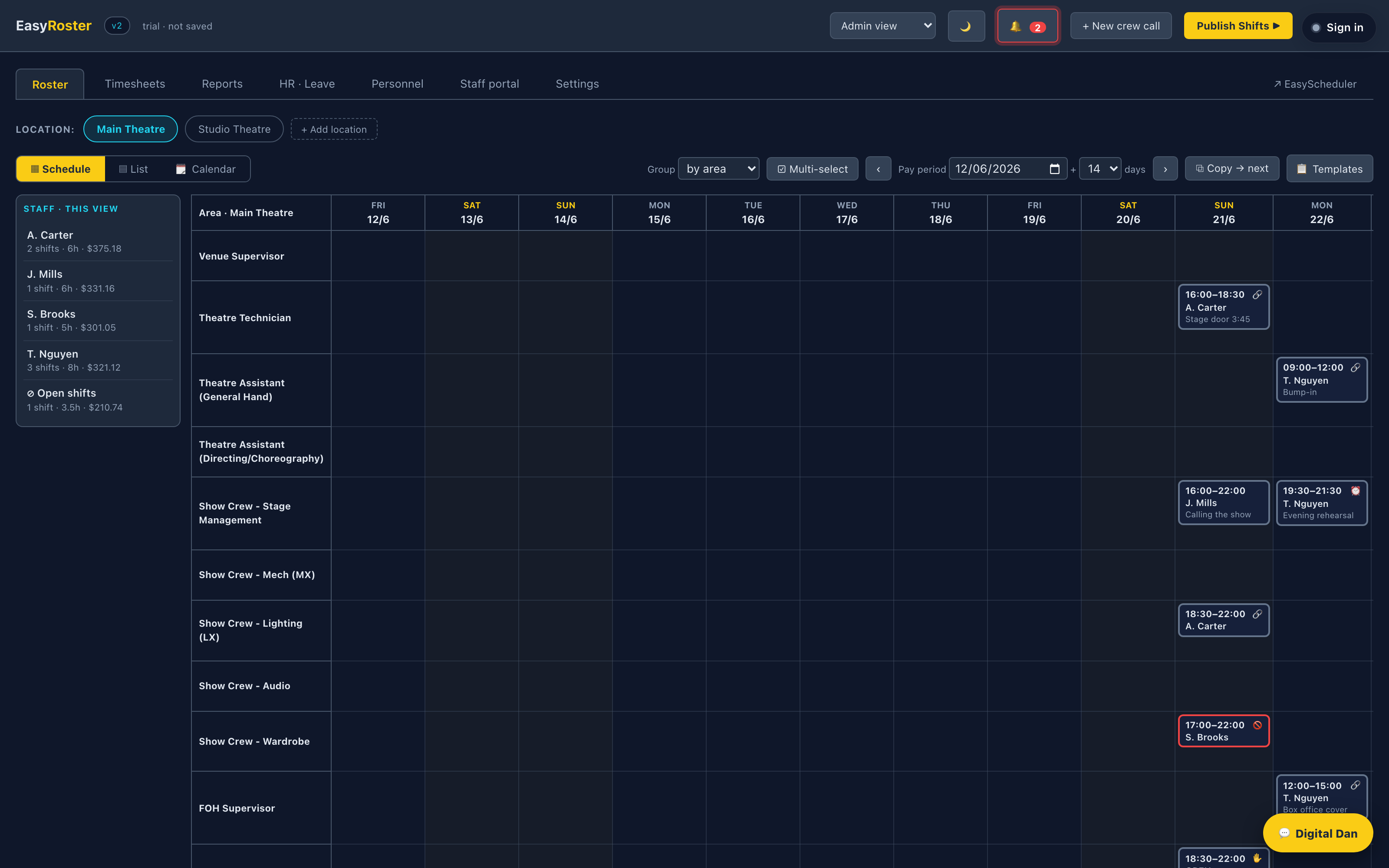Click SAT 13/6 column header
Image resolution: width=1389 pixels, height=868 pixels.
[472, 212]
